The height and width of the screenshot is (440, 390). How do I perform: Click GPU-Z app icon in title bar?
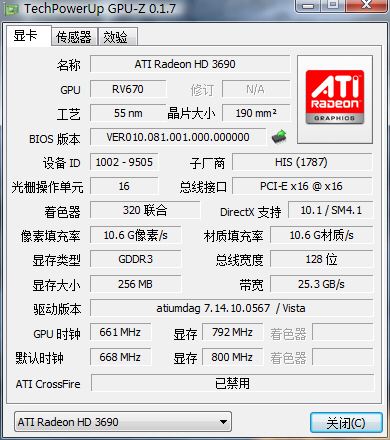[x=11, y=9]
